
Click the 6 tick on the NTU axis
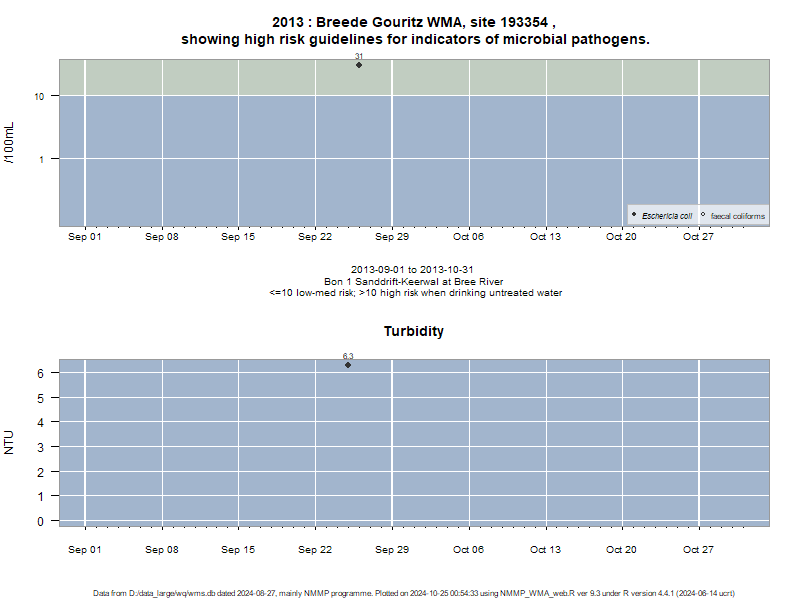pyautogui.click(x=40, y=373)
